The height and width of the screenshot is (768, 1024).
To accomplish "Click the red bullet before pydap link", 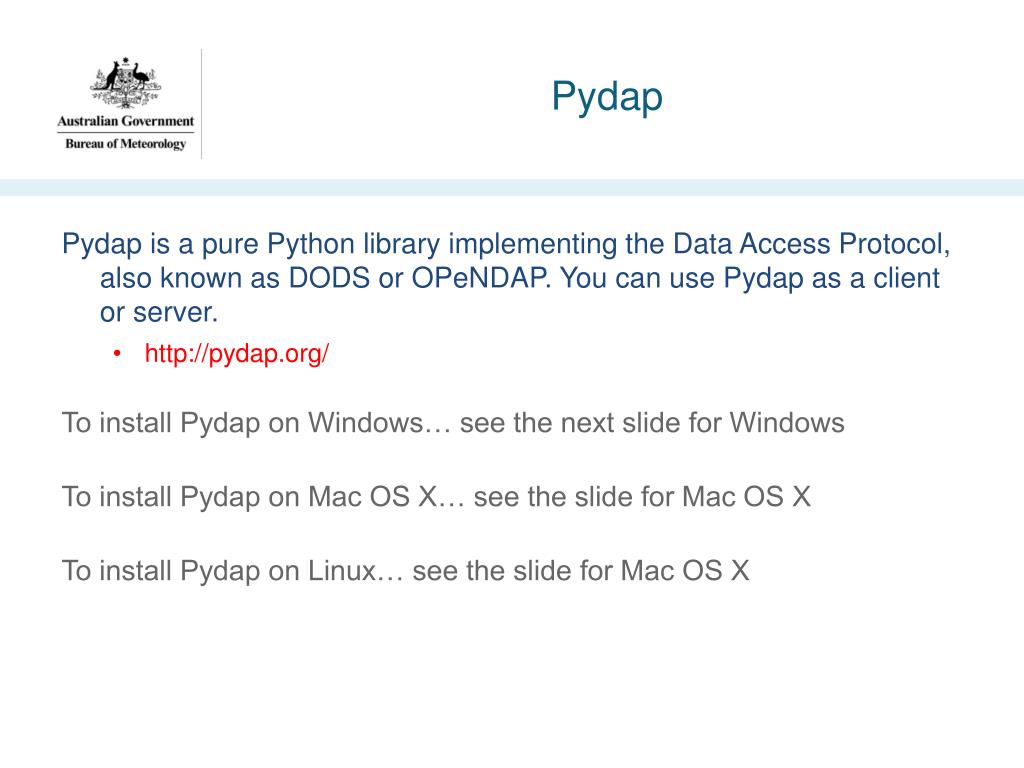I will point(117,354).
